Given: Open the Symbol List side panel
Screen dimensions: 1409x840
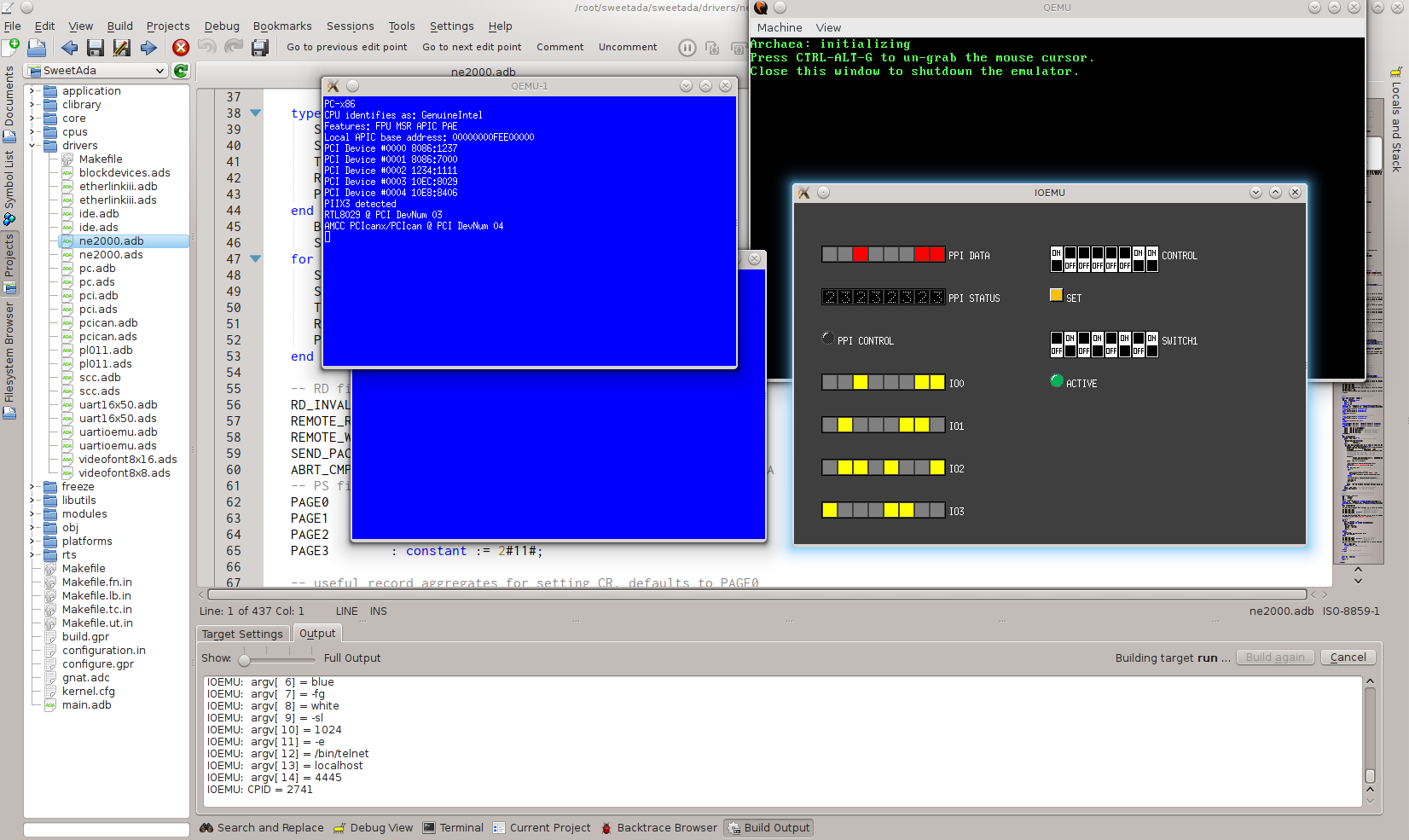Looking at the screenshot, I should click(x=9, y=188).
